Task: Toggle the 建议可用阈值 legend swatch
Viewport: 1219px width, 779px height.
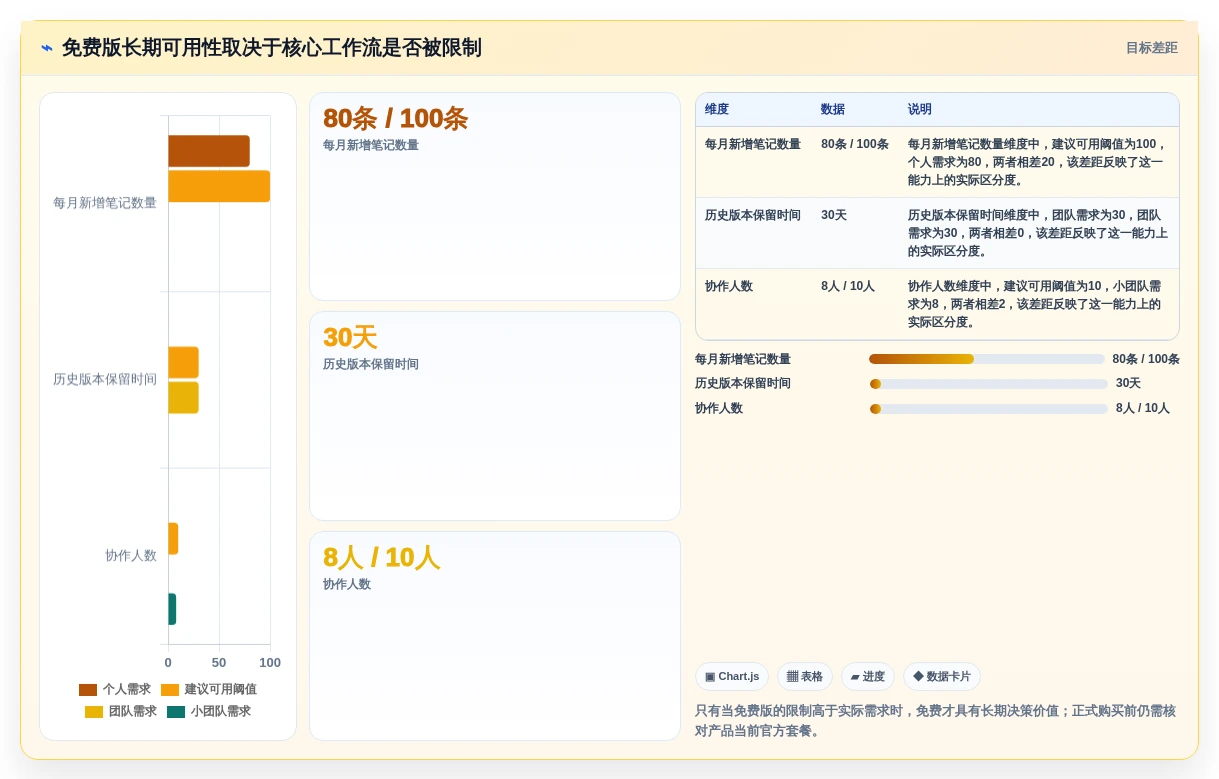Action: [x=170, y=690]
